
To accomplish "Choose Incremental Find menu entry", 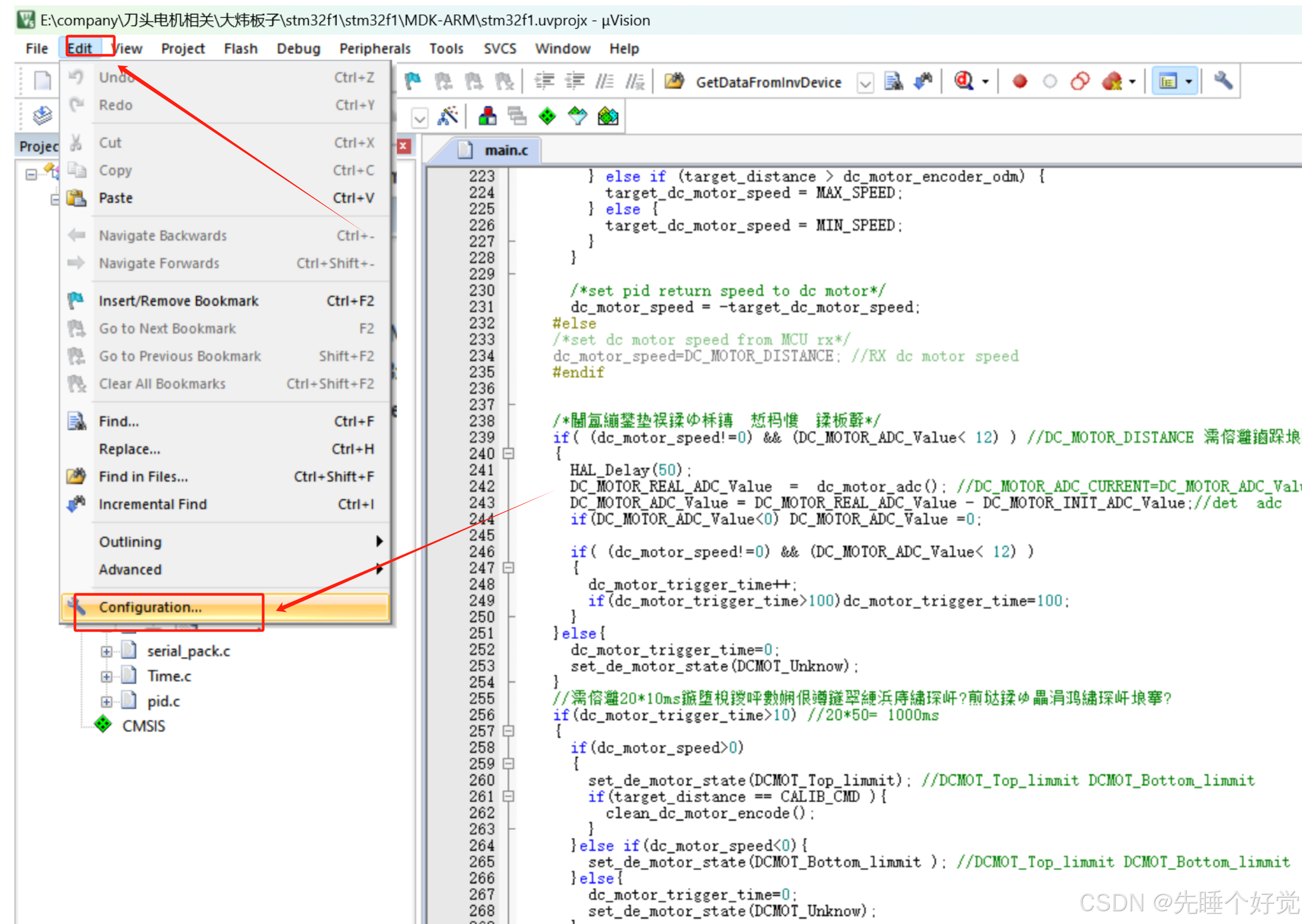I will (225, 505).
